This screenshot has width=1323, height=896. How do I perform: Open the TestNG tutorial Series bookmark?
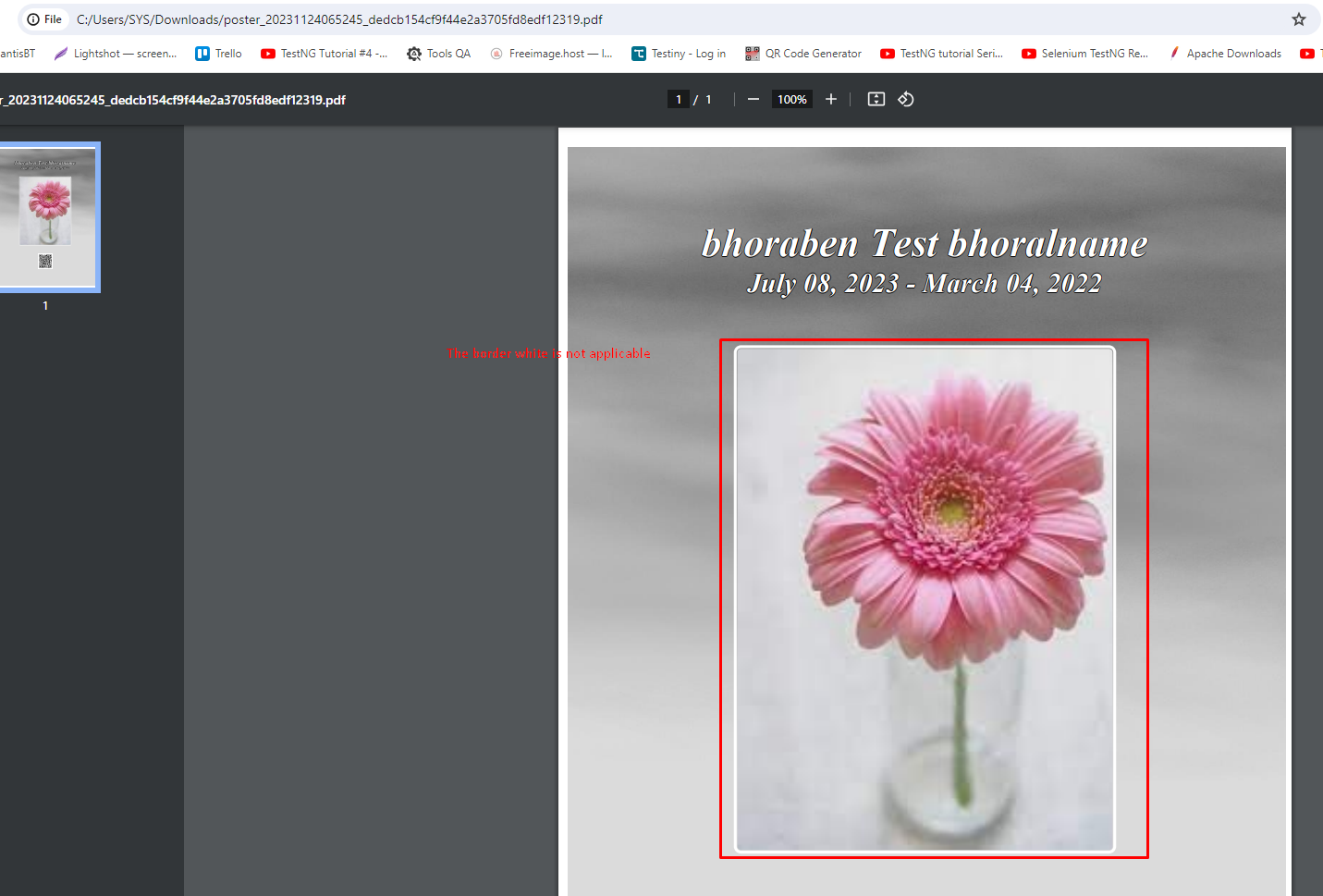941,54
